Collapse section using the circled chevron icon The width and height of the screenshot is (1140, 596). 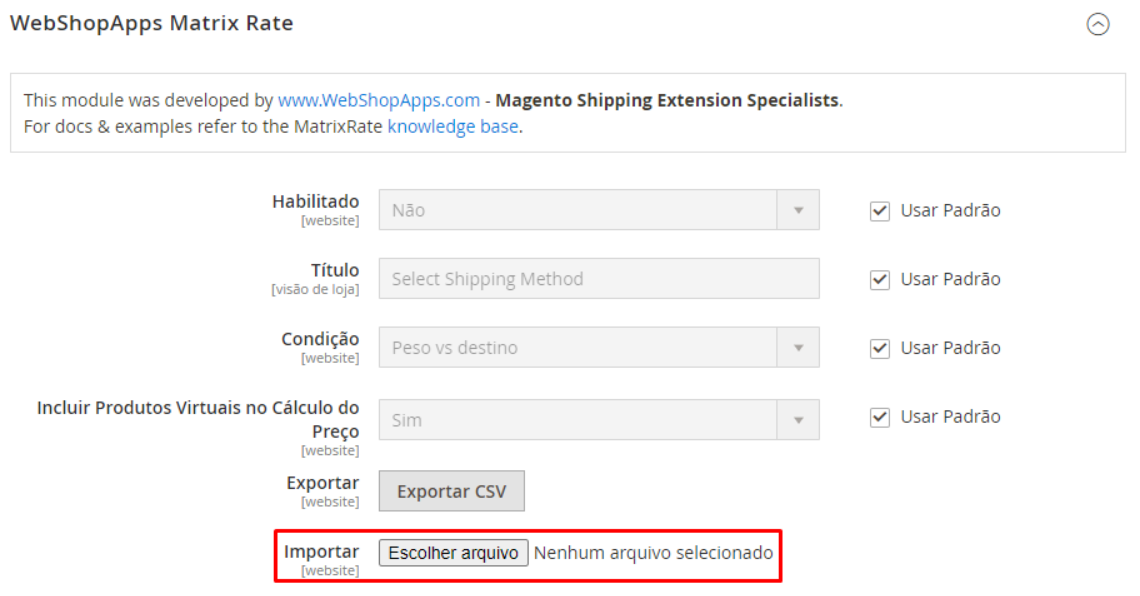click(x=1098, y=25)
